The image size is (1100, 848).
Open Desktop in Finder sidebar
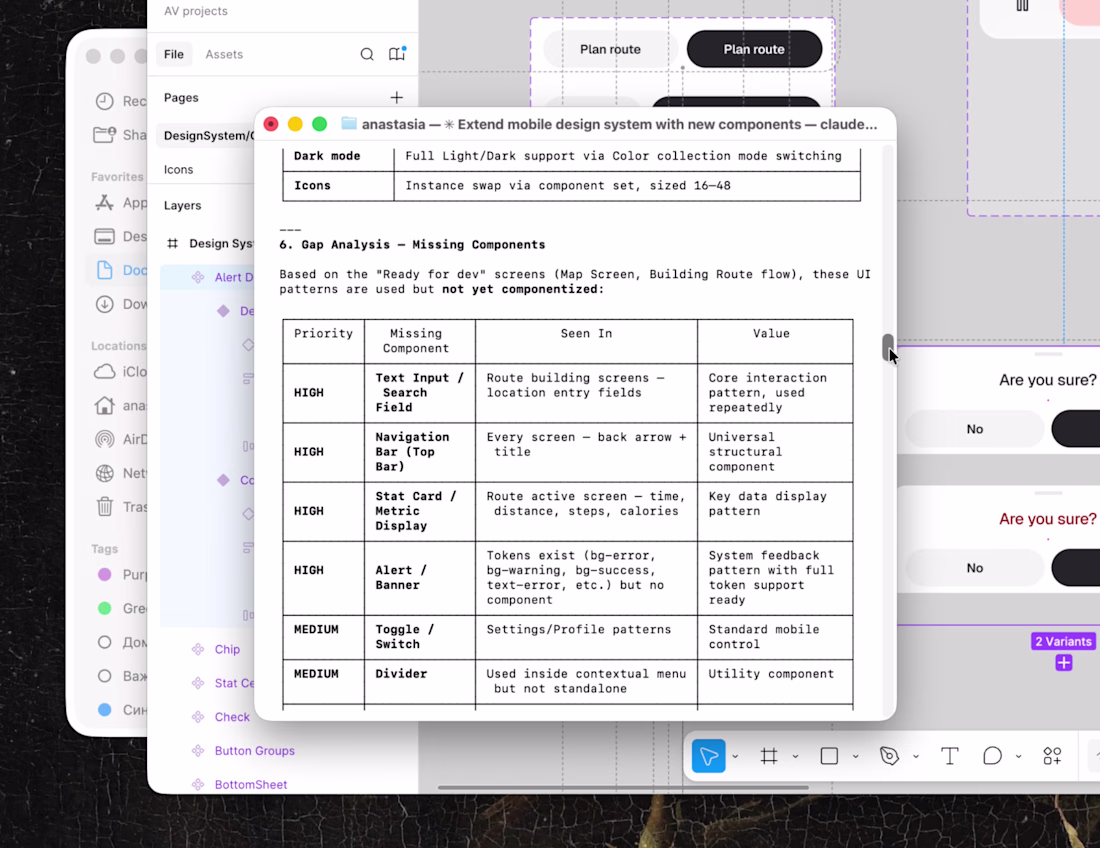[121, 236]
